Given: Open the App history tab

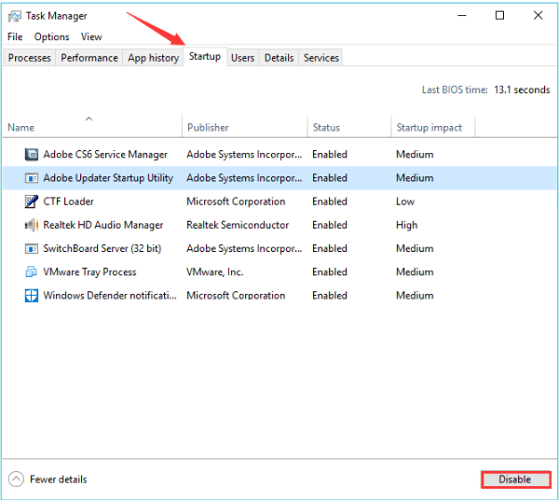Looking at the screenshot, I should point(153,58).
